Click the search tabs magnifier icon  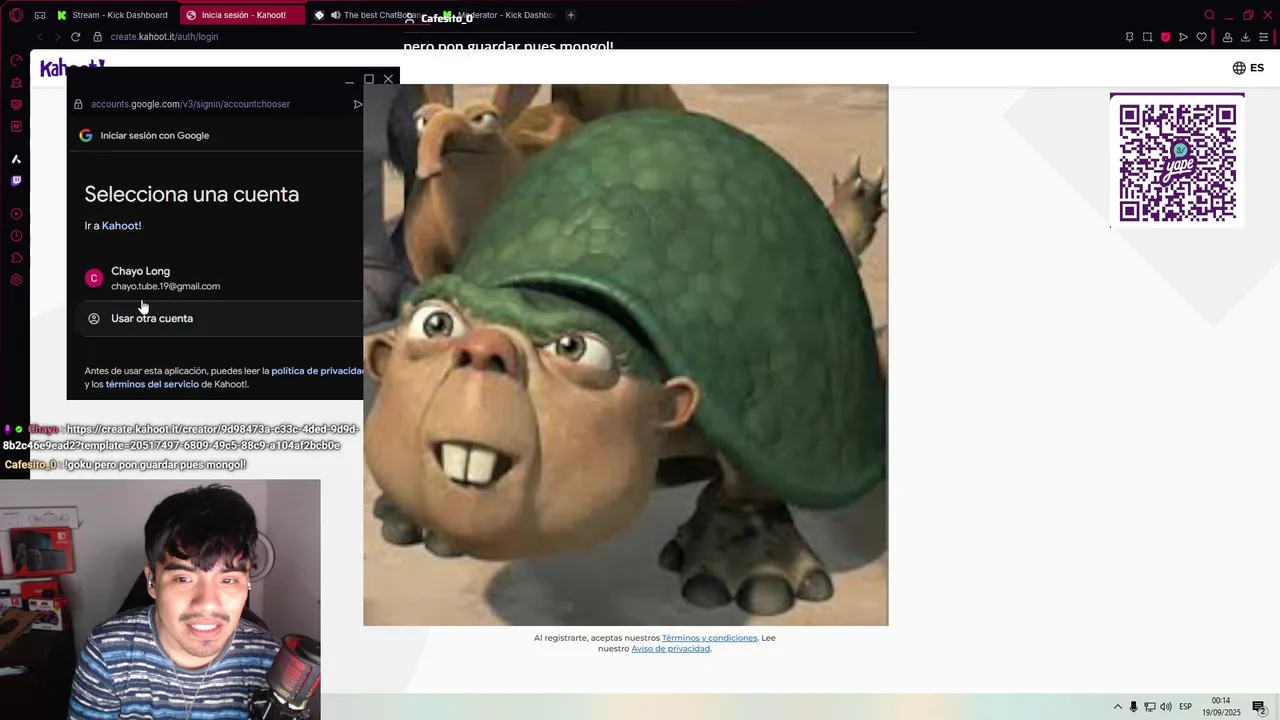pyautogui.click(x=1209, y=15)
